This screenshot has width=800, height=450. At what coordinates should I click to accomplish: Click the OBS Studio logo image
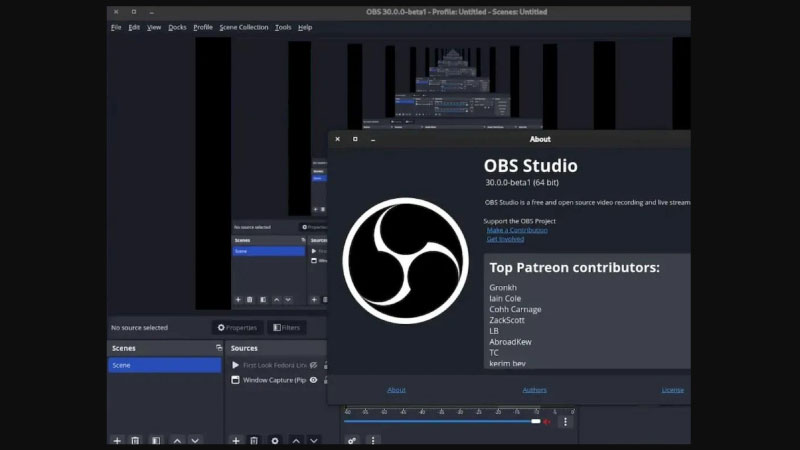406,261
